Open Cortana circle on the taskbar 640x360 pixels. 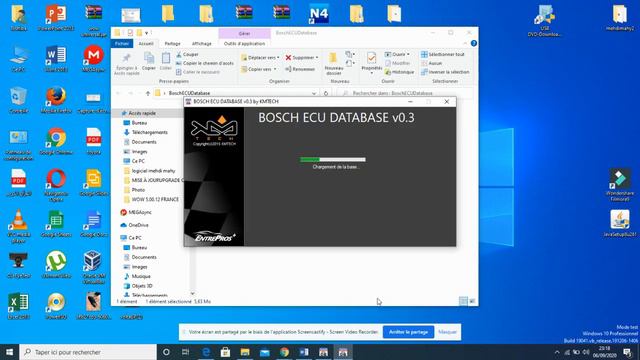[166, 352]
